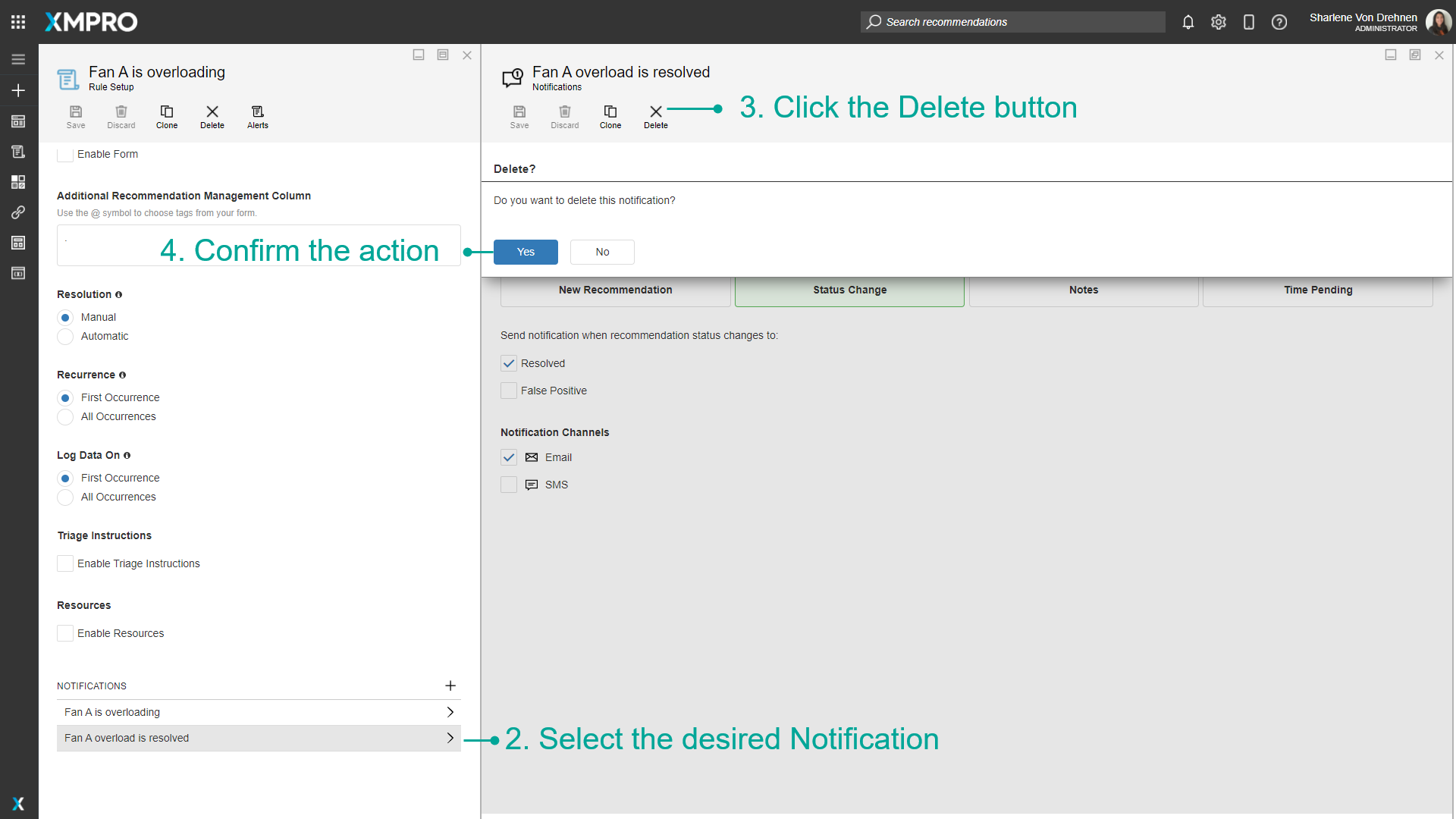Switch to the Notes tab
This screenshot has height=819, width=1456.
(1083, 290)
